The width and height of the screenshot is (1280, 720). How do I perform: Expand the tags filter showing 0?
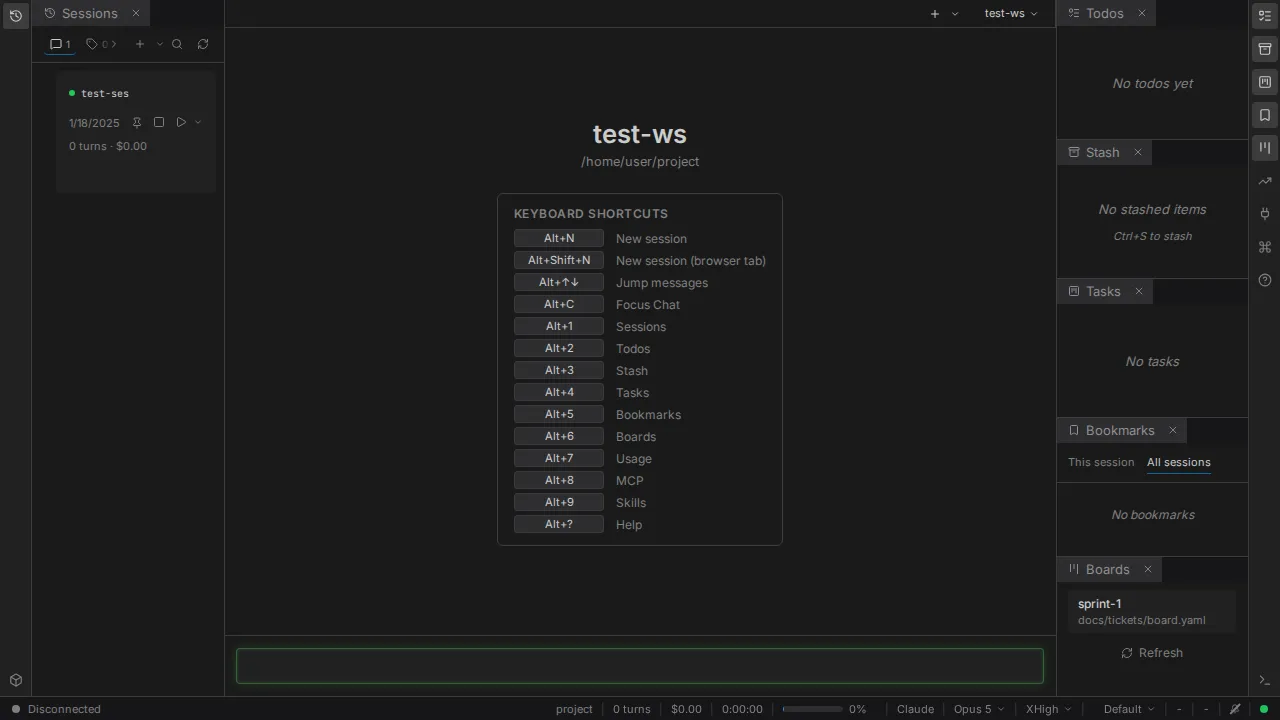point(101,44)
